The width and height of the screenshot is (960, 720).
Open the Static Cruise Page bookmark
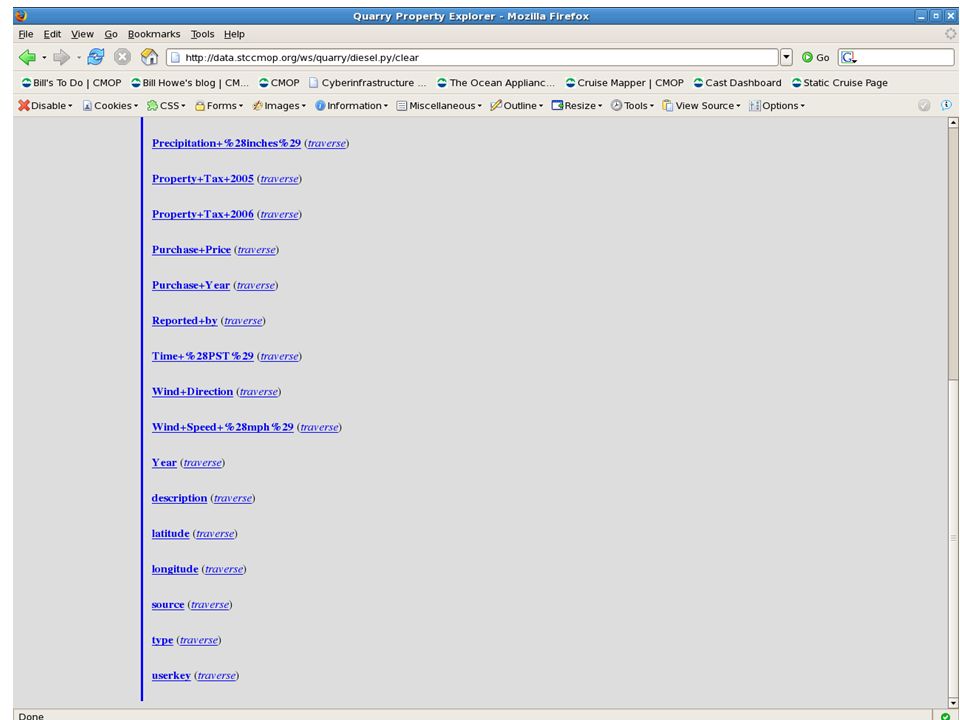pyautogui.click(x=839, y=83)
